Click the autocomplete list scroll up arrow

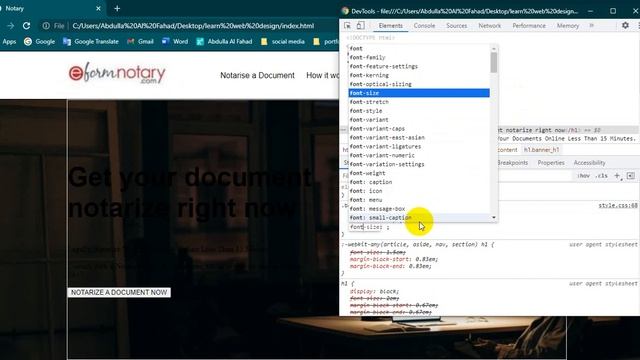coord(494,49)
